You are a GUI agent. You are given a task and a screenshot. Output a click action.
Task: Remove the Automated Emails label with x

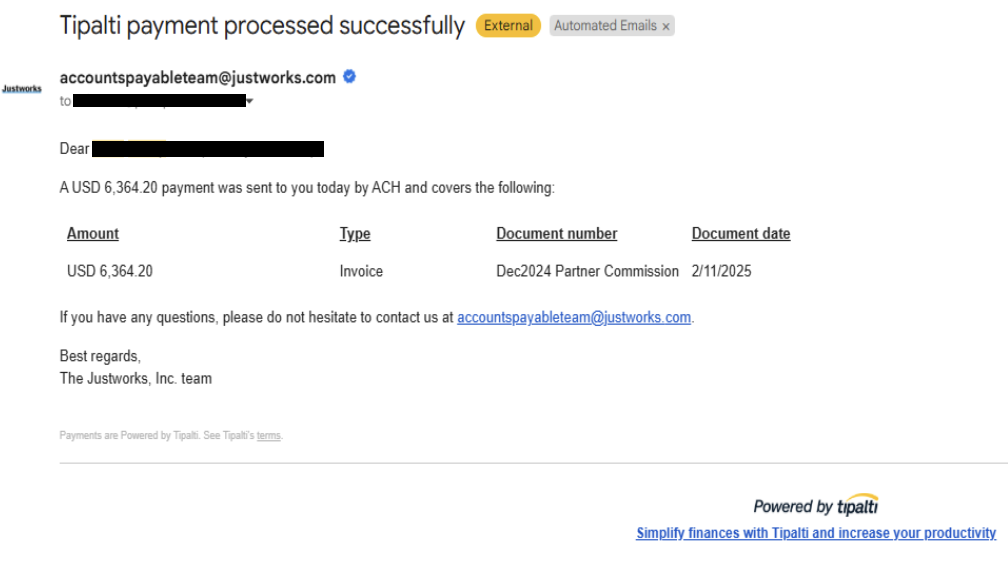click(x=666, y=26)
